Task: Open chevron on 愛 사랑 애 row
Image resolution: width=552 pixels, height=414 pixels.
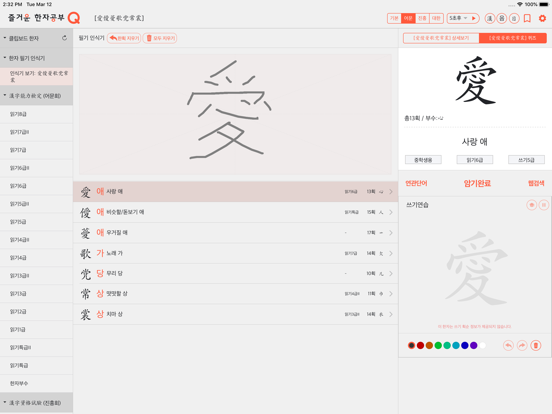Action: [391, 192]
